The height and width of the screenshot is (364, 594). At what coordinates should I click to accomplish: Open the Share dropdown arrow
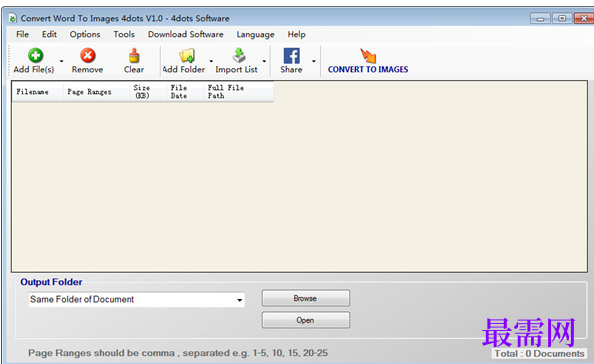[x=314, y=61]
